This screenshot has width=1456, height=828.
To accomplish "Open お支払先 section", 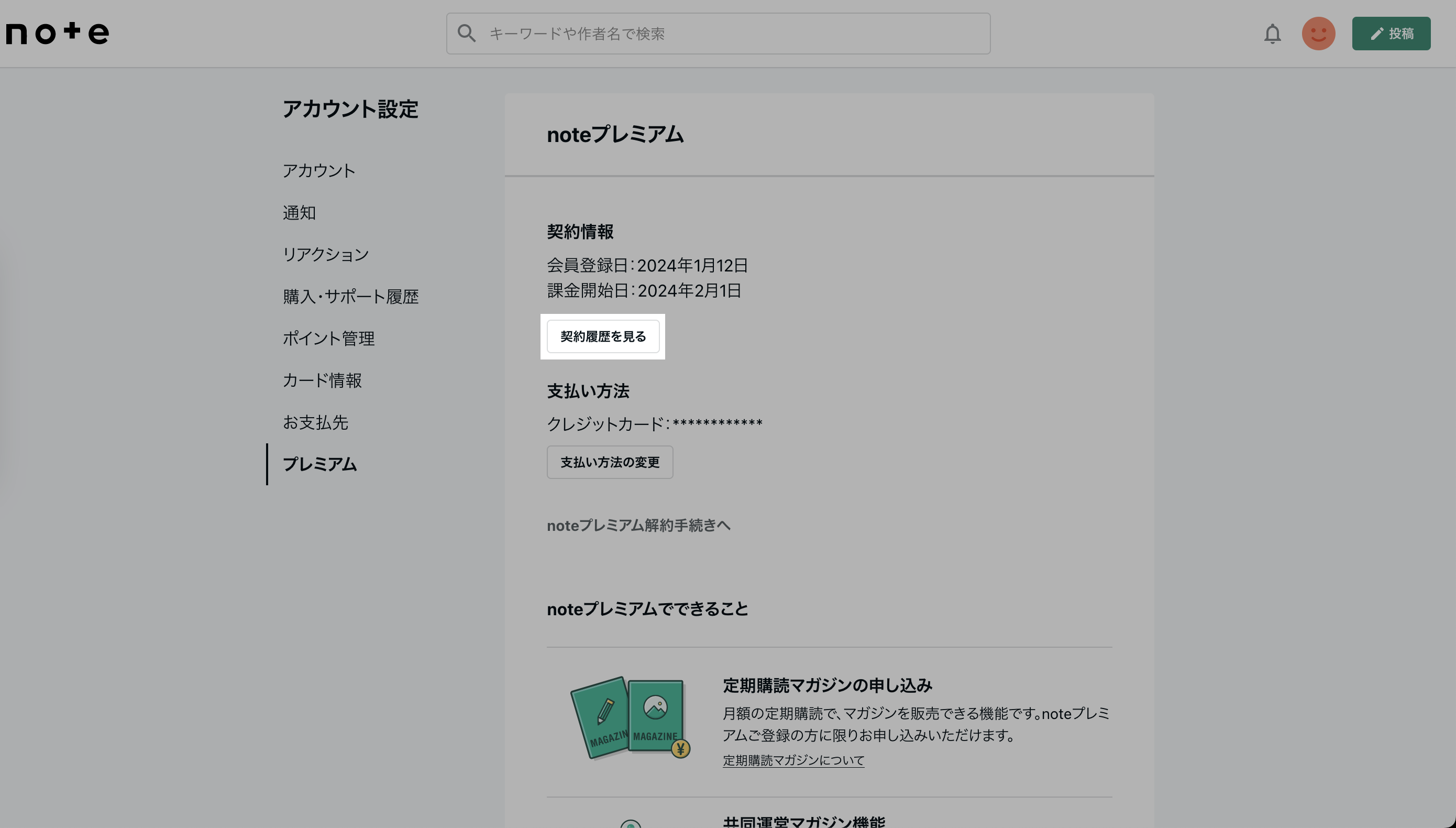I will click(x=315, y=422).
